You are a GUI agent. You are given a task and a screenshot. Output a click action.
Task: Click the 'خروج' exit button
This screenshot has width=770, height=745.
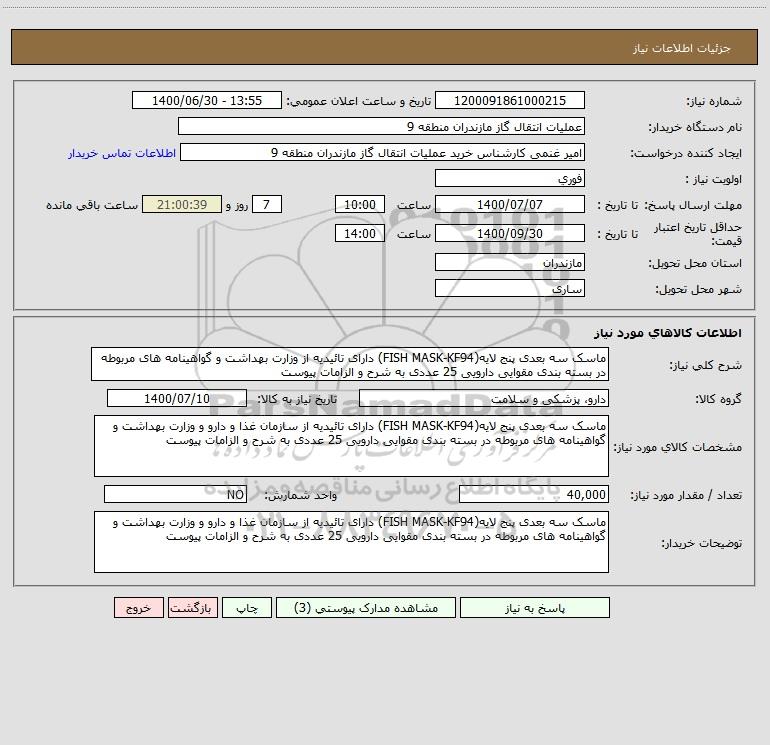tap(138, 607)
